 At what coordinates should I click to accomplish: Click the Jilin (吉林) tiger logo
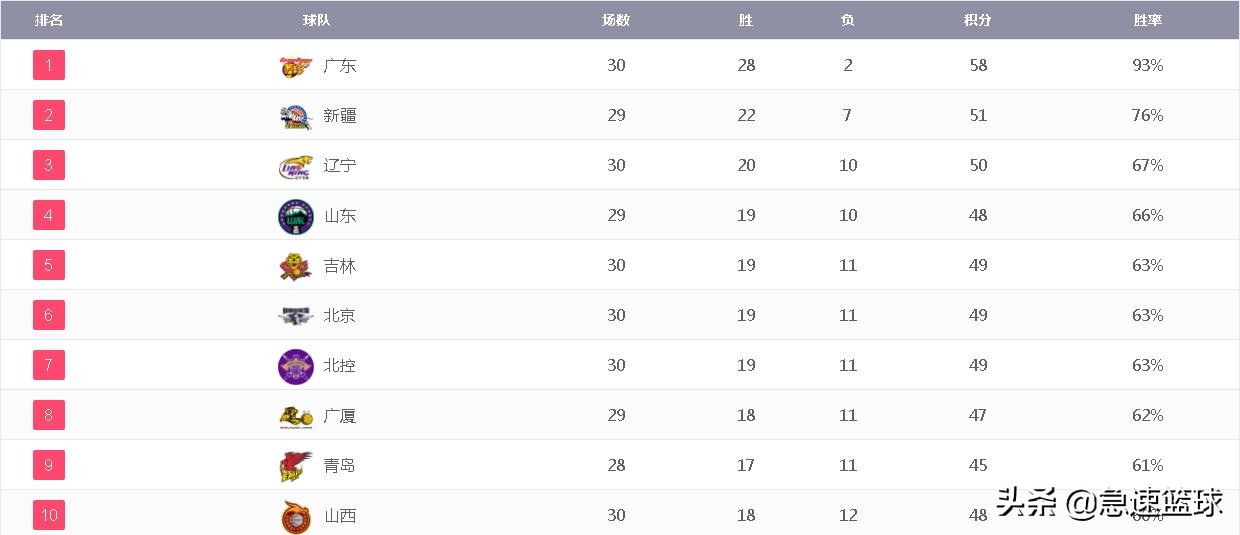coord(295,266)
